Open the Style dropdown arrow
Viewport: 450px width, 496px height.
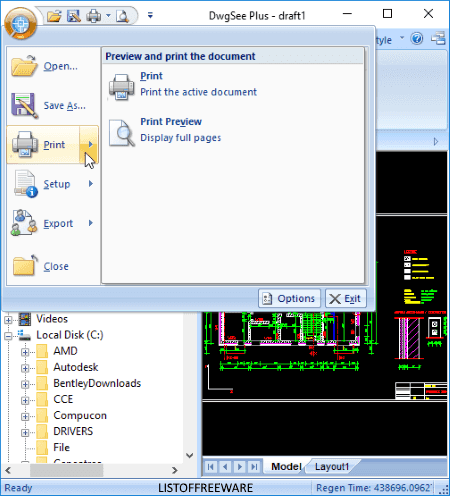(x=402, y=37)
